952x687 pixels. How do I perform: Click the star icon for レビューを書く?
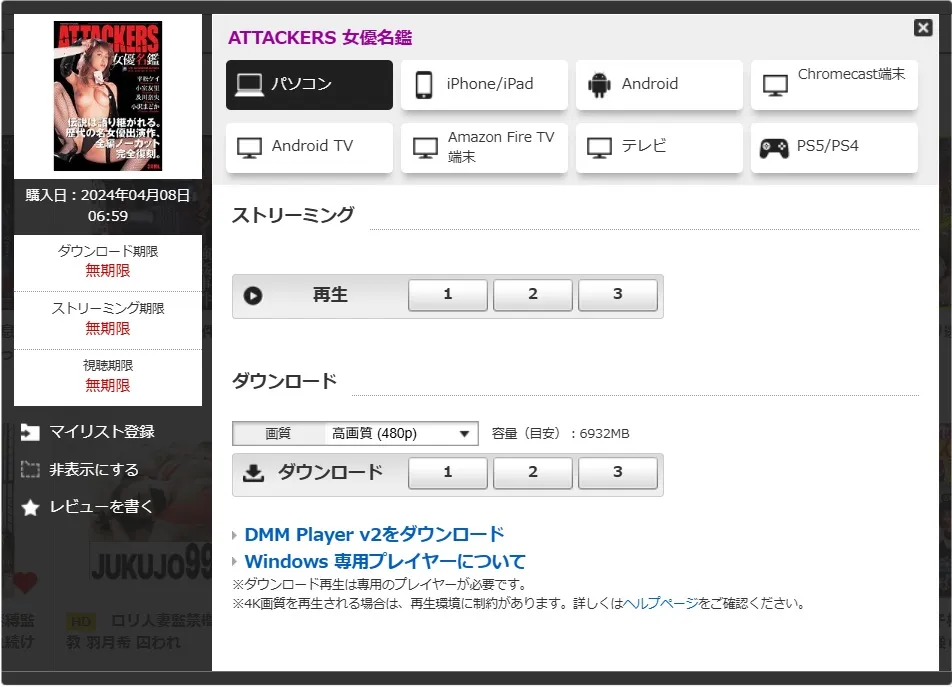[30, 507]
